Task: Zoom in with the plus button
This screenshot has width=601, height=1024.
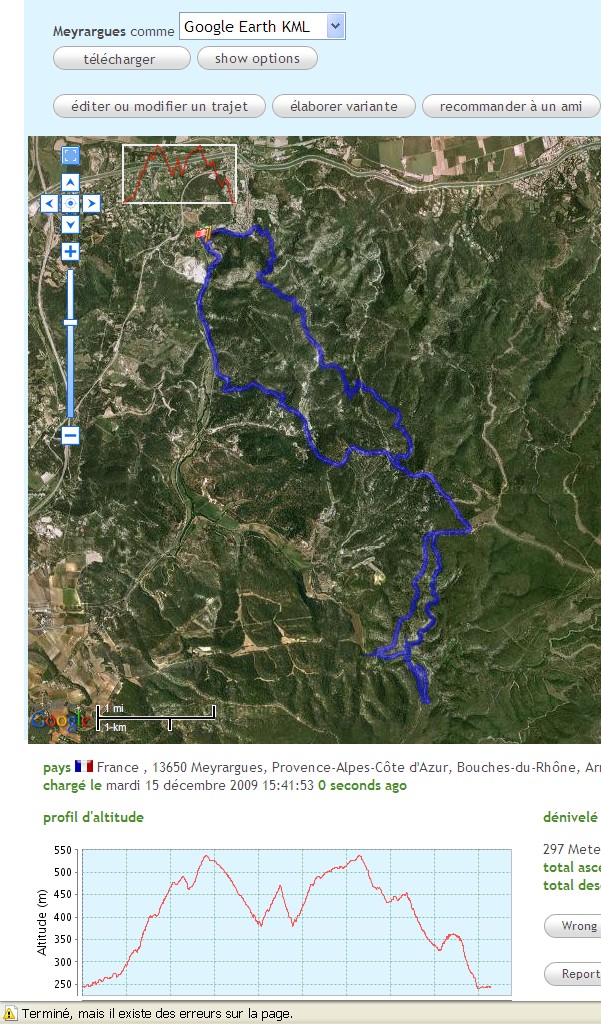Action: tap(71, 251)
